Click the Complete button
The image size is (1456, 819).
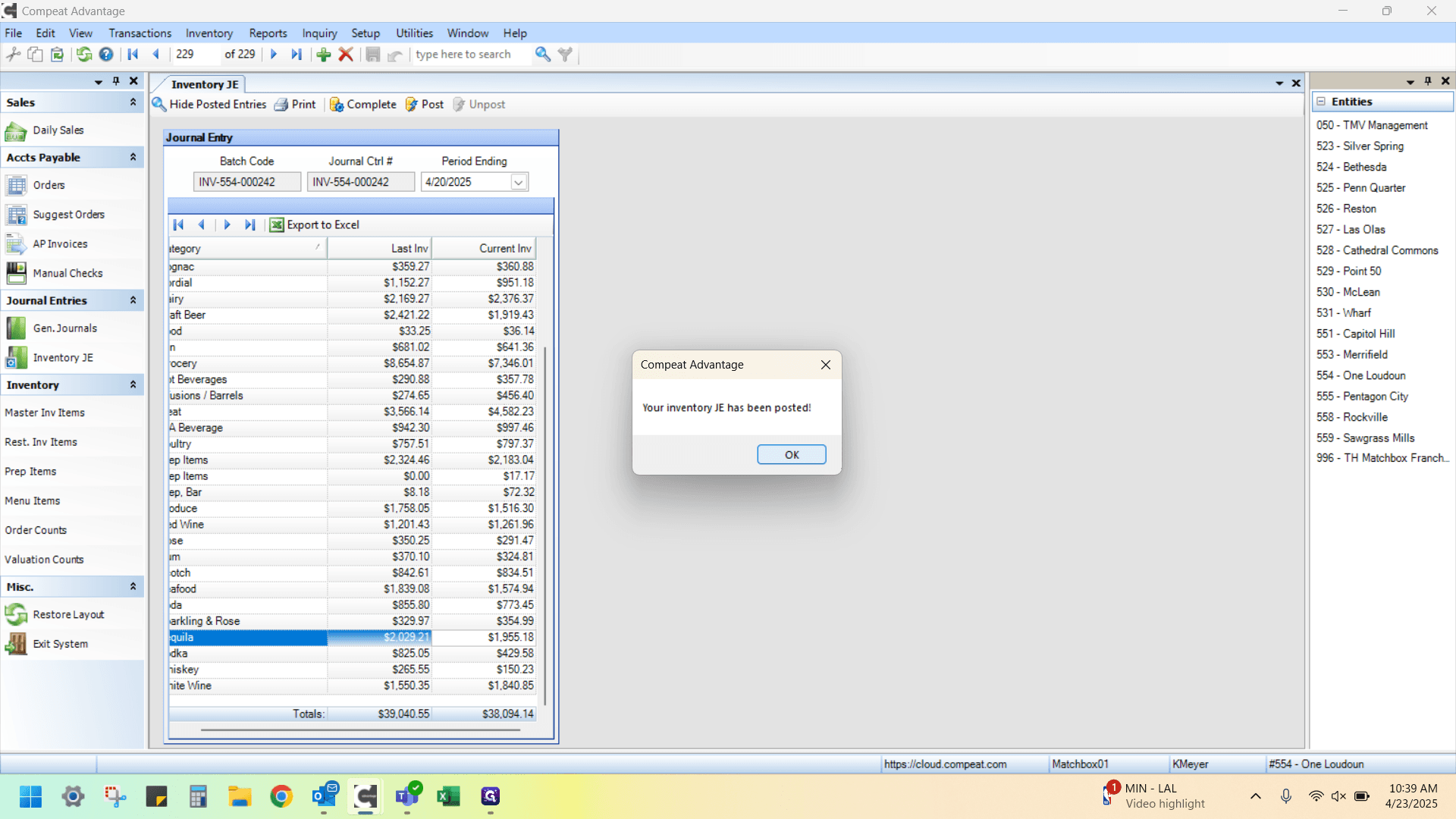pos(363,105)
